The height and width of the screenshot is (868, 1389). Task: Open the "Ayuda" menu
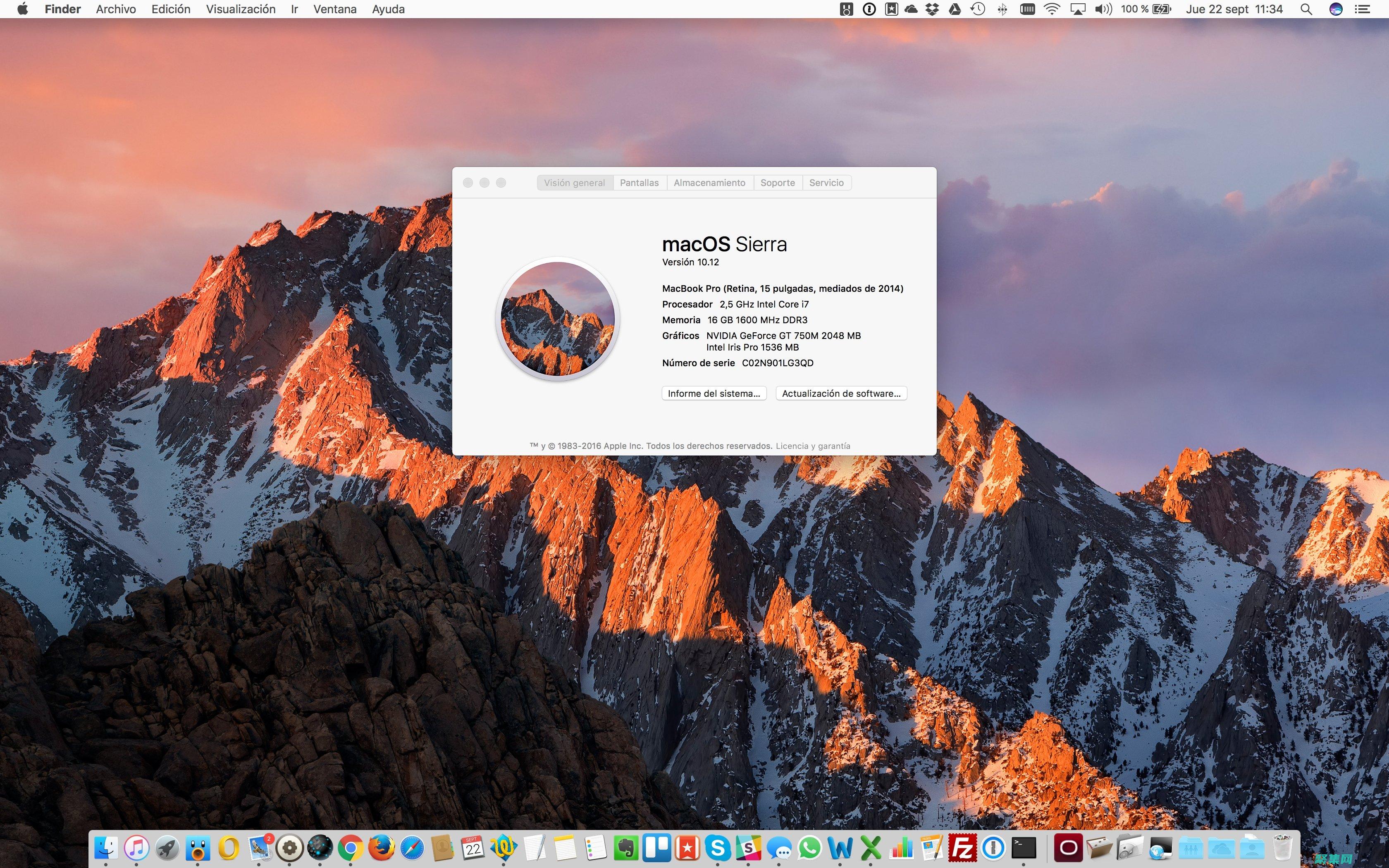click(387, 9)
